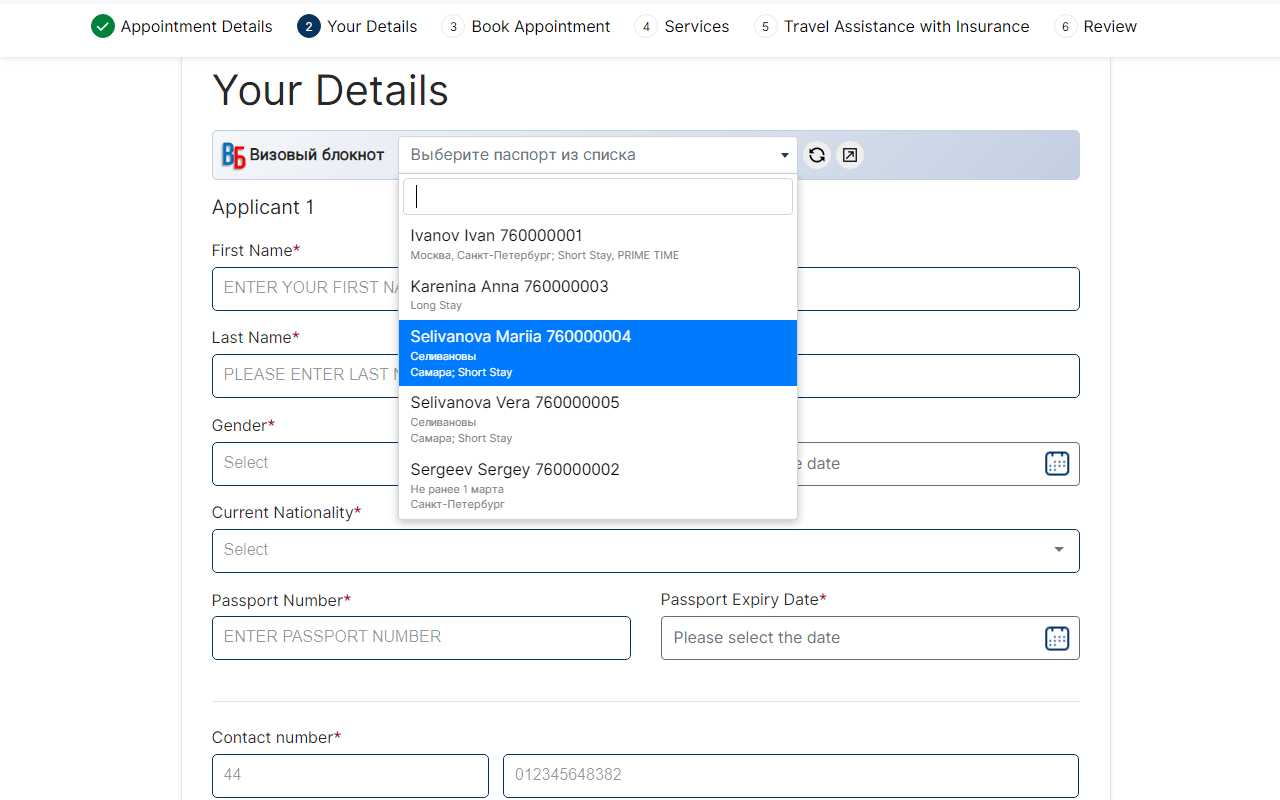Click the refresh passport list icon

click(x=817, y=155)
